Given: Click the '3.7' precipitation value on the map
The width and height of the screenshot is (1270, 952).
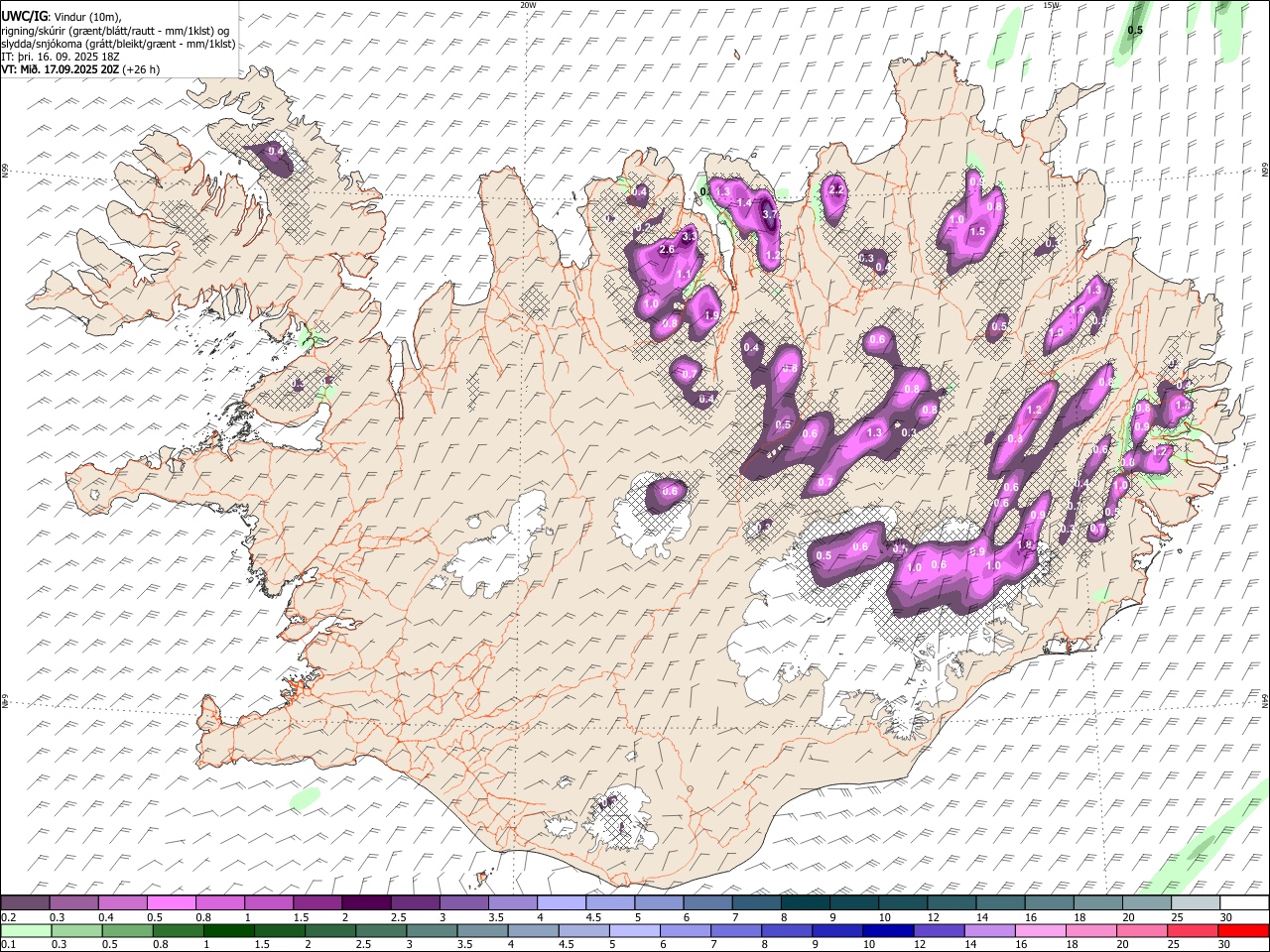Looking at the screenshot, I should (x=768, y=214).
